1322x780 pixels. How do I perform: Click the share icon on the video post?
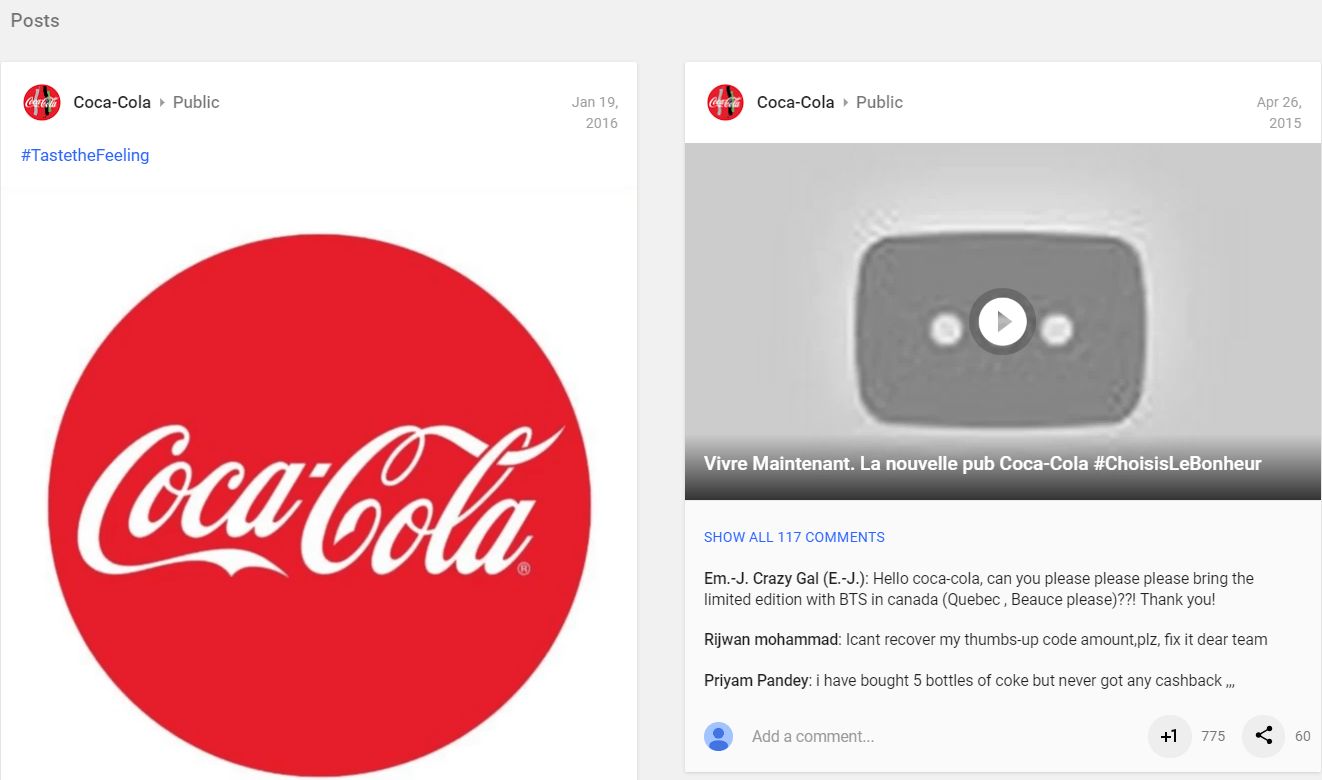[x=1263, y=736]
